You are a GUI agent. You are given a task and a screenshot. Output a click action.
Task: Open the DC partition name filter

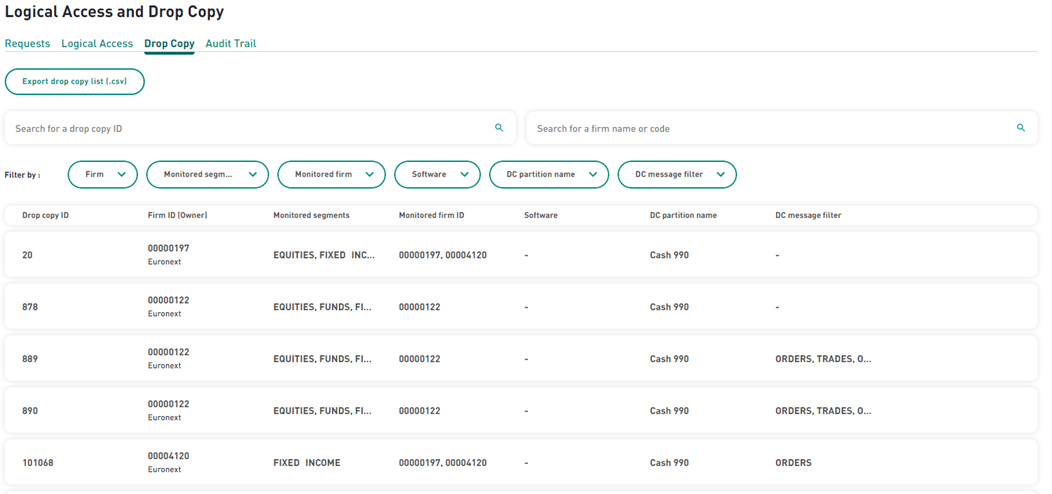click(549, 175)
